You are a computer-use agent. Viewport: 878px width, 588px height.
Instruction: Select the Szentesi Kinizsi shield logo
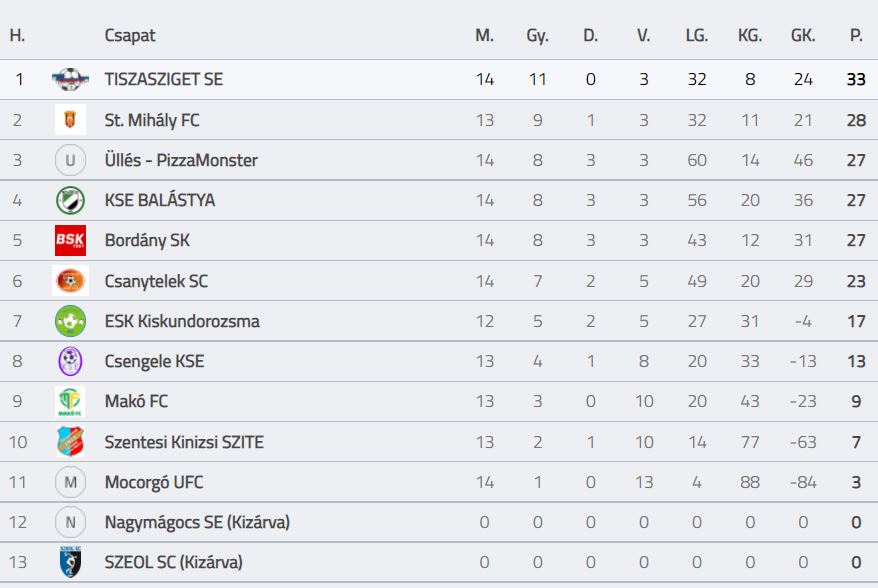[x=70, y=442]
